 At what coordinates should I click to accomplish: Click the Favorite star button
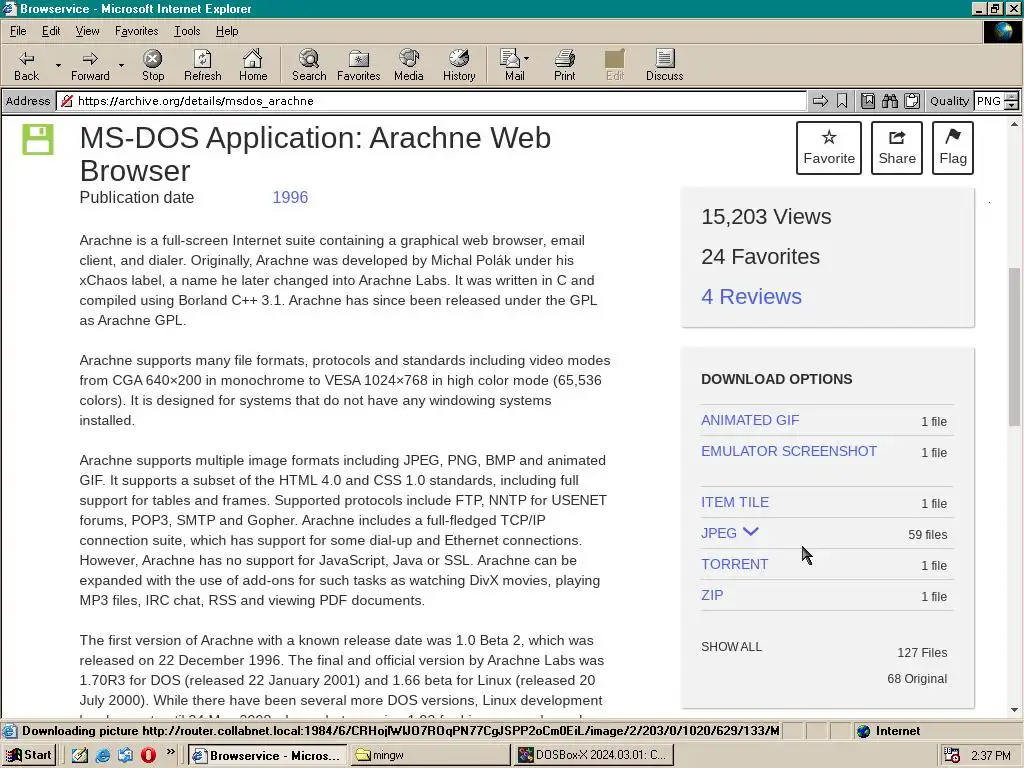click(x=829, y=148)
